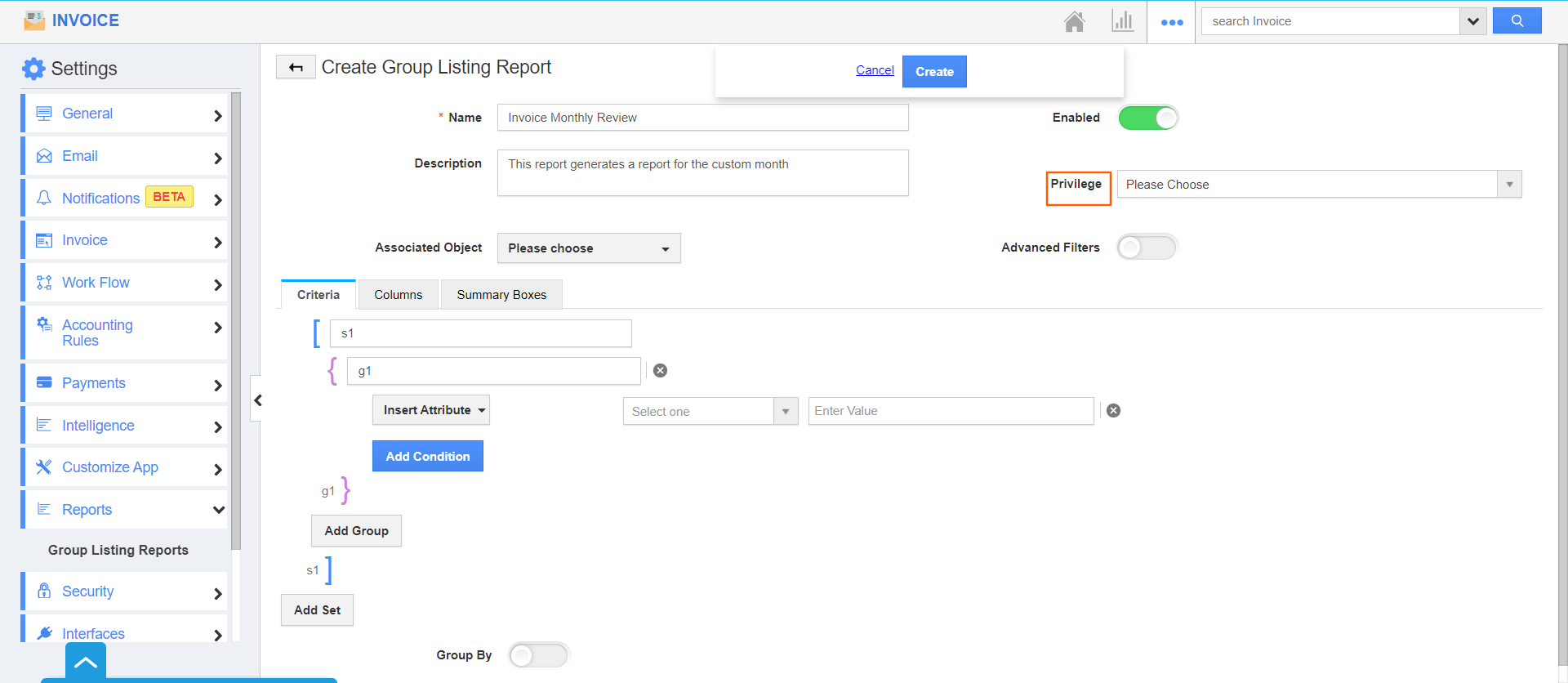
Task: Turn on the Group By toggle
Action: pyautogui.click(x=537, y=655)
